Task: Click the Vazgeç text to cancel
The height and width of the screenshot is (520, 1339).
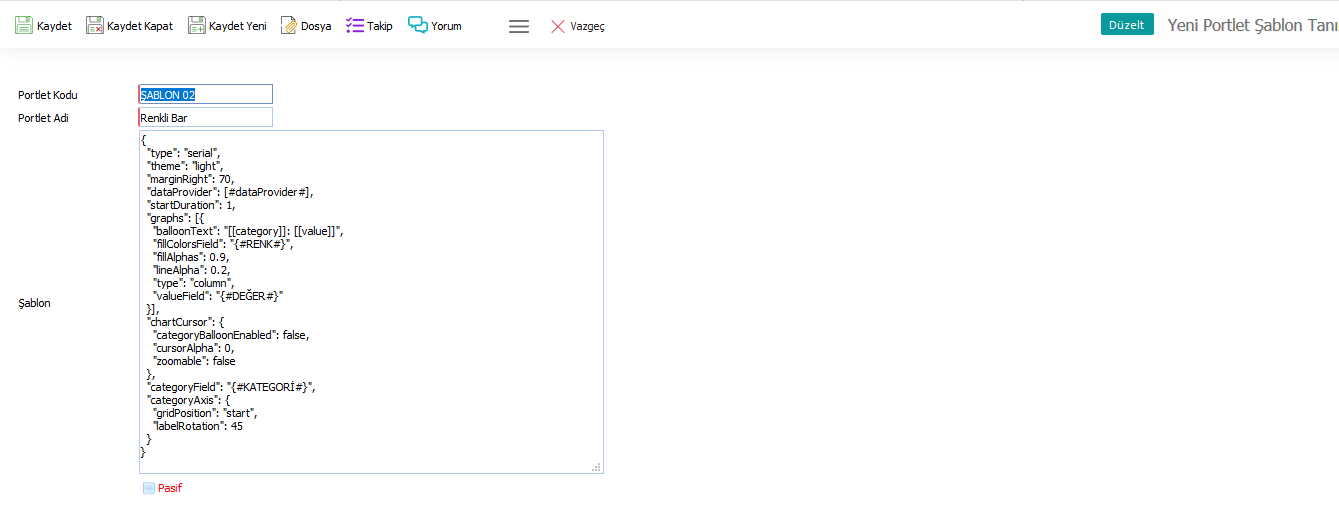Action: 587,27
